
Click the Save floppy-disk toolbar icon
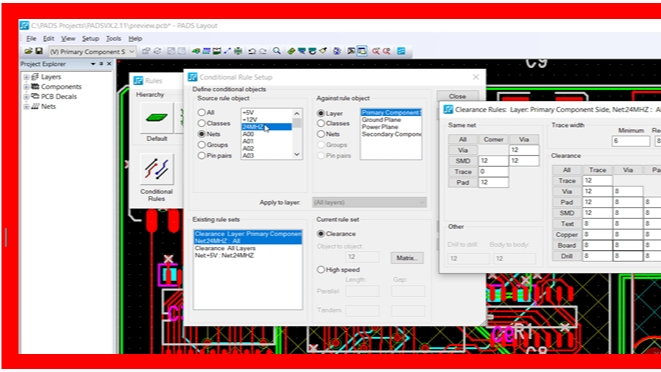pos(39,51)
